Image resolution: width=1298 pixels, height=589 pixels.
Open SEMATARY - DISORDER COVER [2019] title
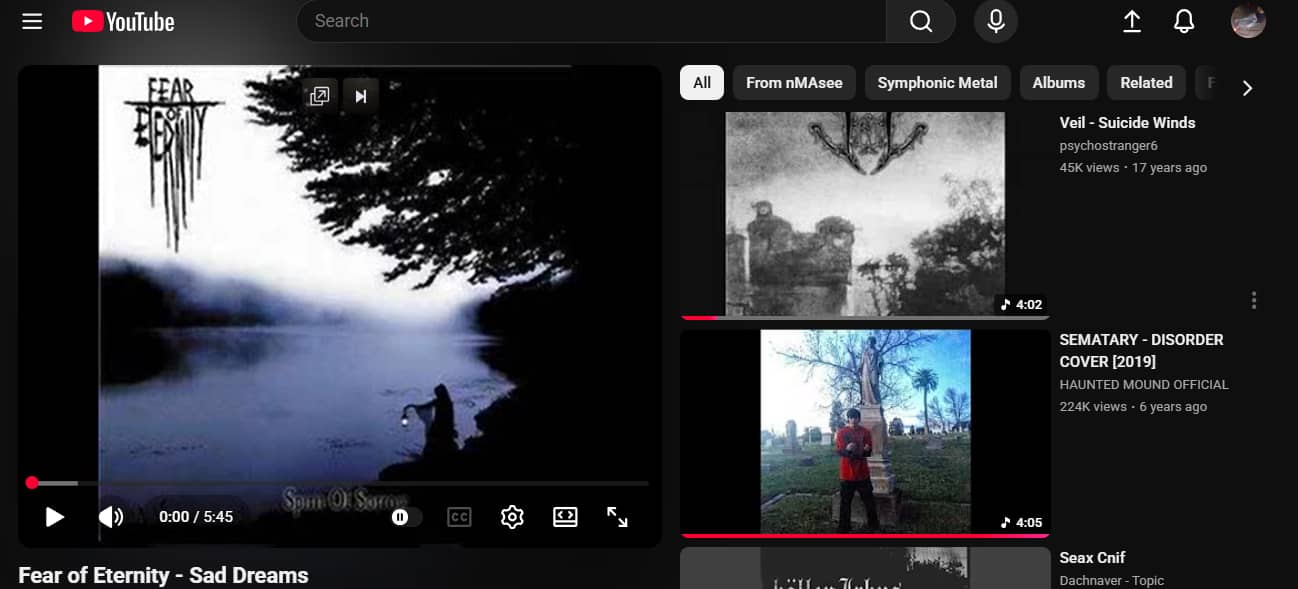[x=1141, y=351]
